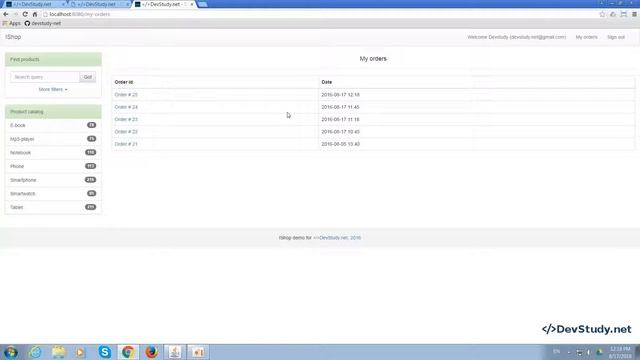Select the active third DevStudy.net tab

tap(163, 4)
